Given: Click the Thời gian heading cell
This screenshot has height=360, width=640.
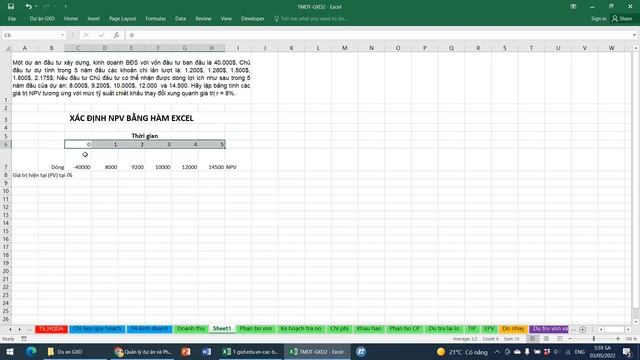Looking at the screenshot, I should tap(145, 136).
